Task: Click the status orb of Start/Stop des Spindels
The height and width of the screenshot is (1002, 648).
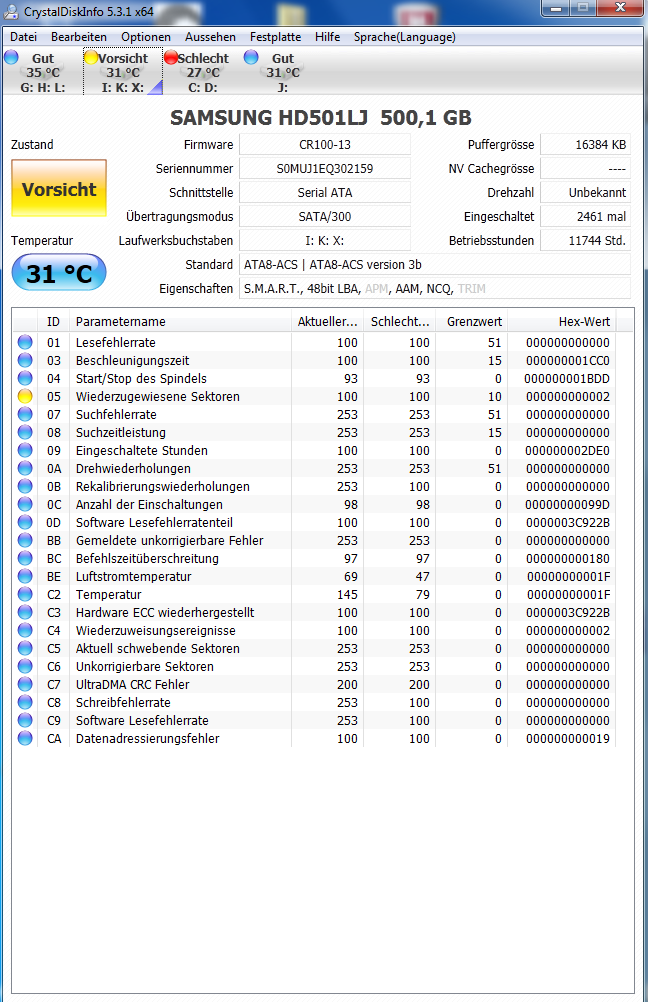Action: [x=25, y=378]
